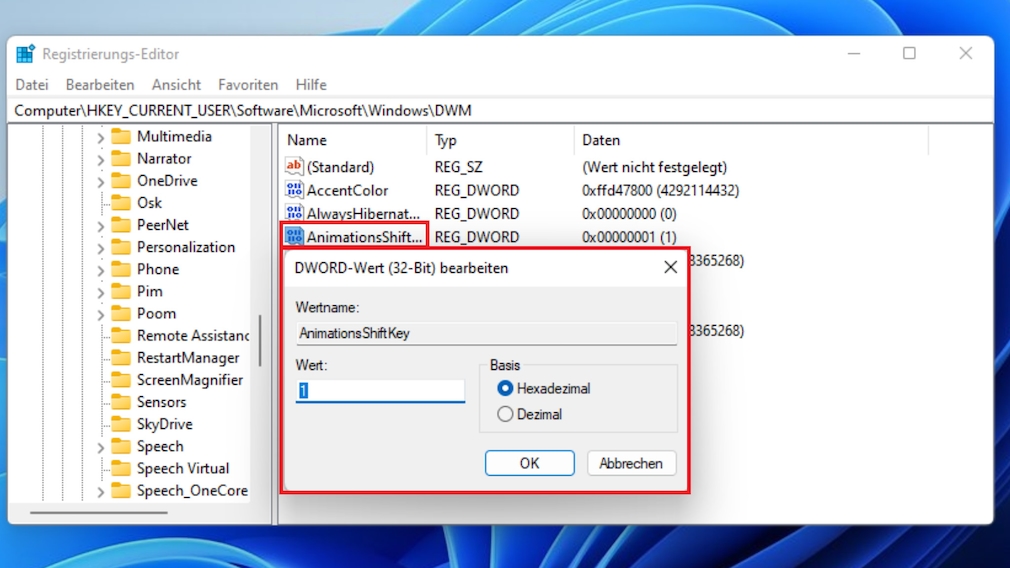Open the Favoriten menu
Viewport: 1010px width, 568px height.
click(x=248, y=84)
